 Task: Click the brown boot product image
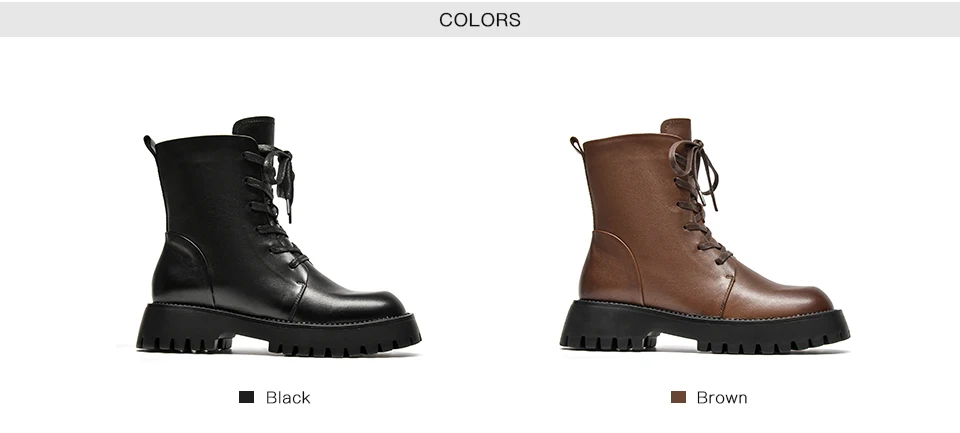click(x=704, y=236)
